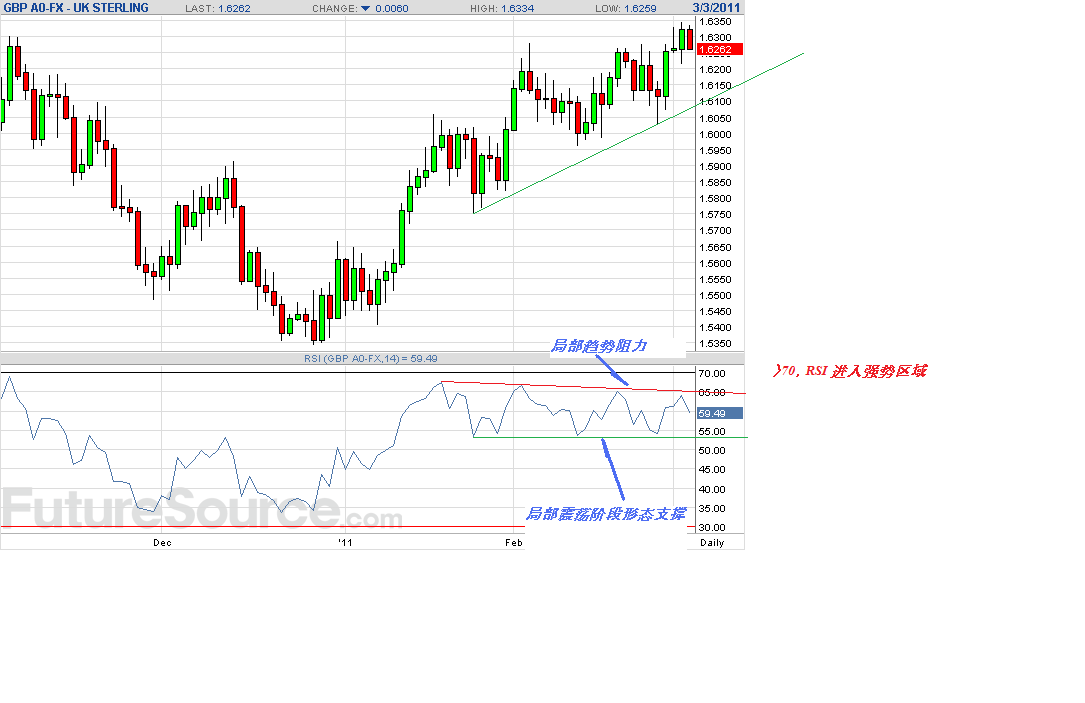Image resolution: width=1085 pixels, height=703 pixels.
Task: Click the 70.00 RSI axis label
Action: click(712, 374)
